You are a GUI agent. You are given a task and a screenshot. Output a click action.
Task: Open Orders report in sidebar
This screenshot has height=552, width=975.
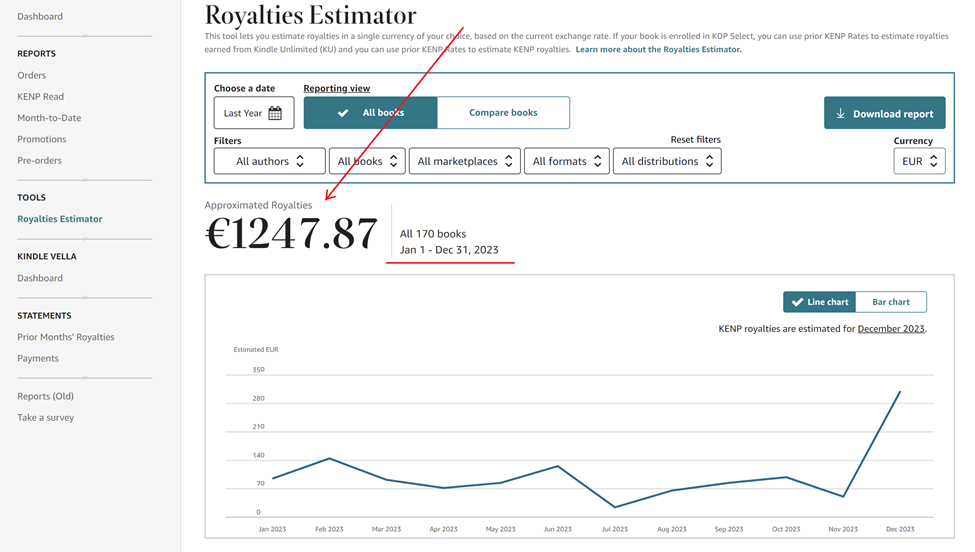coord(32,75)
